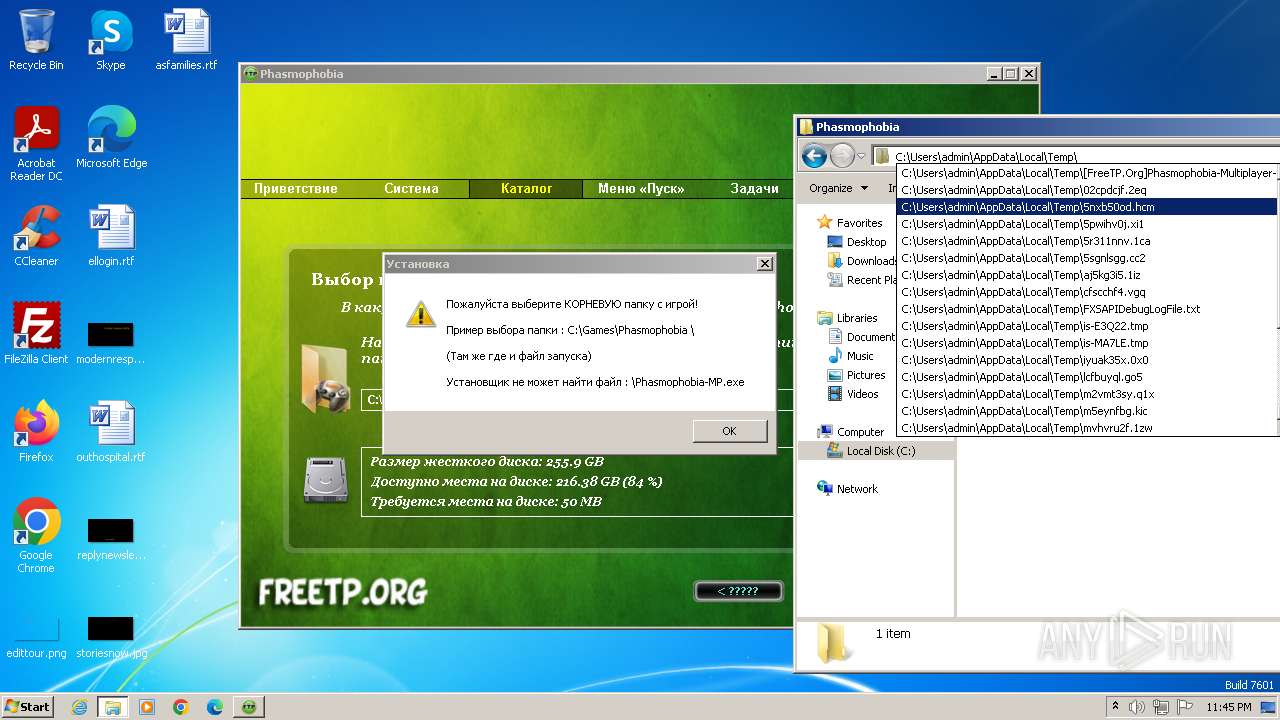Image resolution: width=1280 pixels, height=720 pixels.
Task: Select lcfbuyql.go5 path suggestion
Action: (x=1088, y=377)
